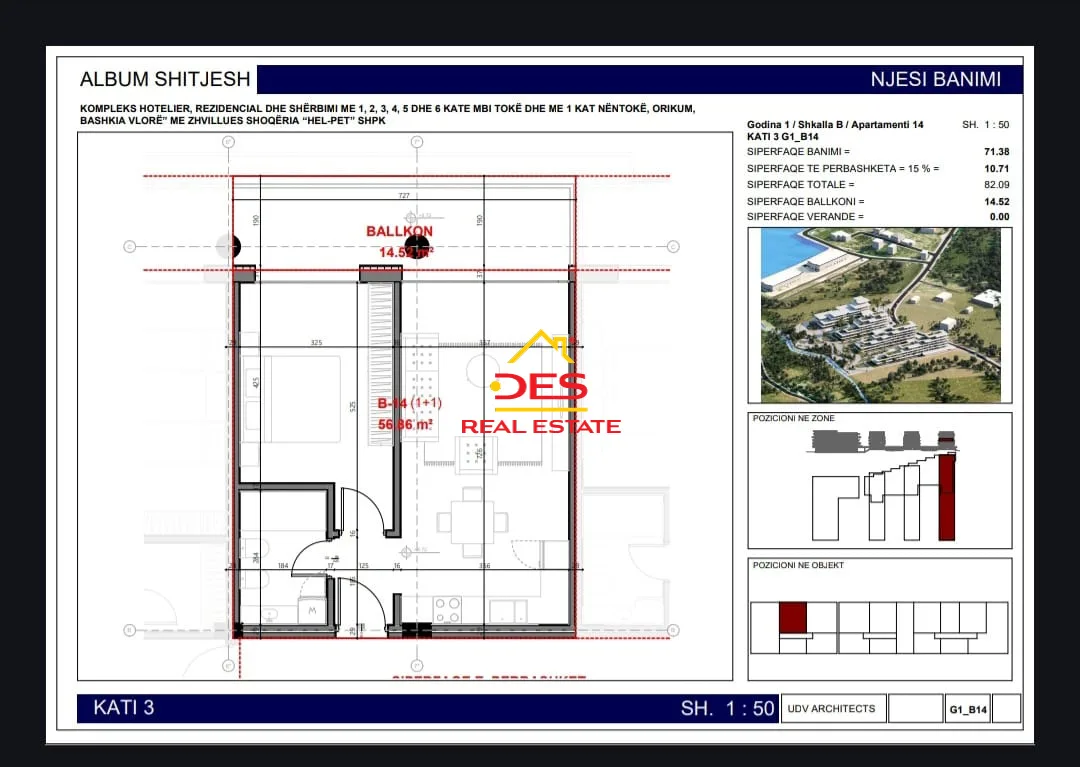Click the 56.86 m² area on the plan
Screen dimensions: 1080x767
click(405, 425)
